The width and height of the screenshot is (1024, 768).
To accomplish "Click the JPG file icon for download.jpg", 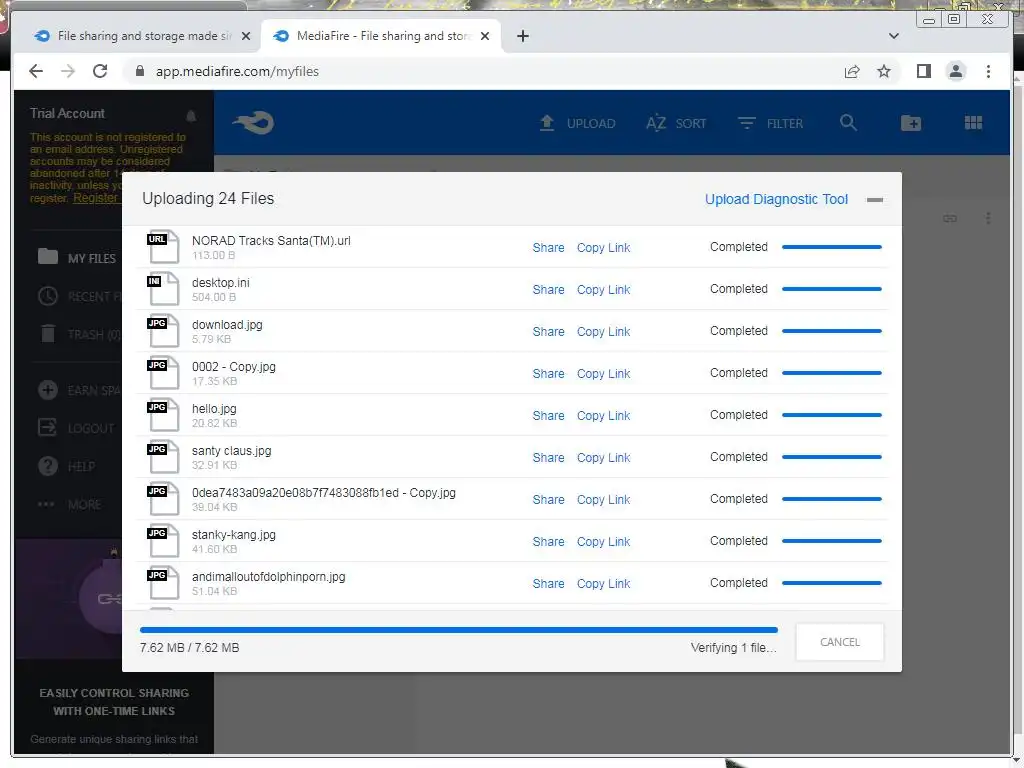I will click(x=163, y=330).
